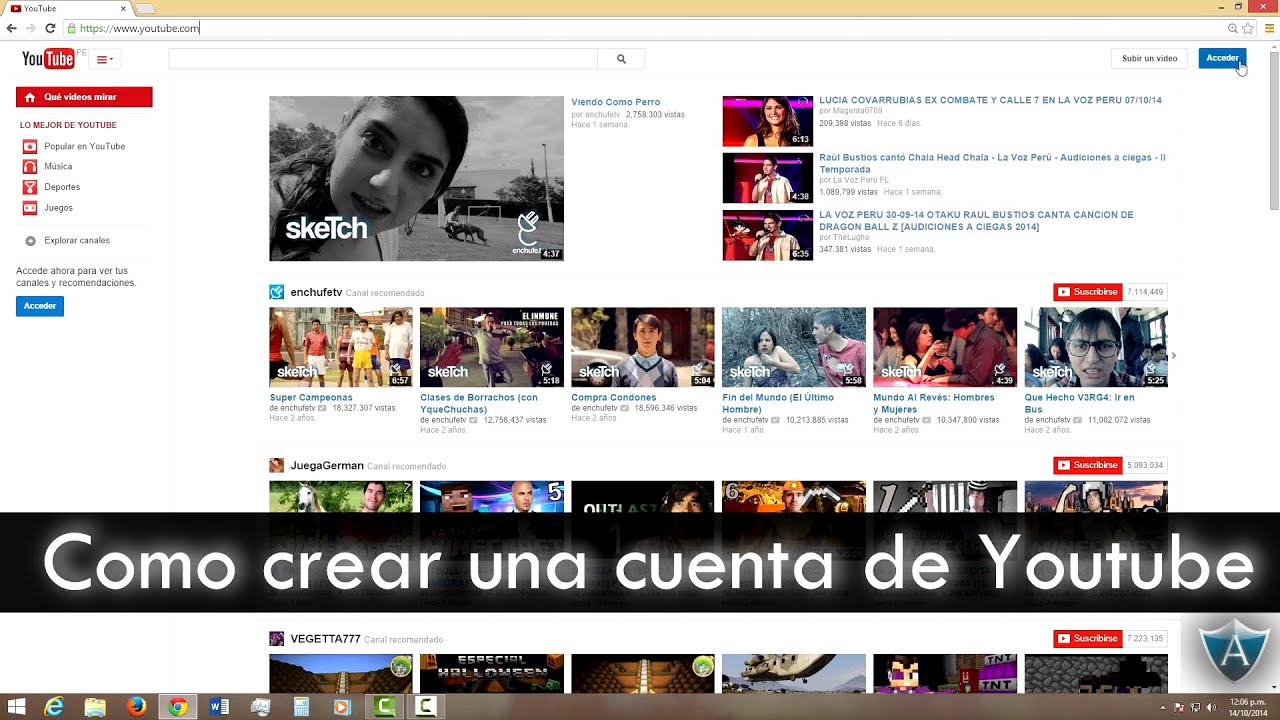Open the Que Hecho V3RG4 video thumbnail

(1096, 347)
